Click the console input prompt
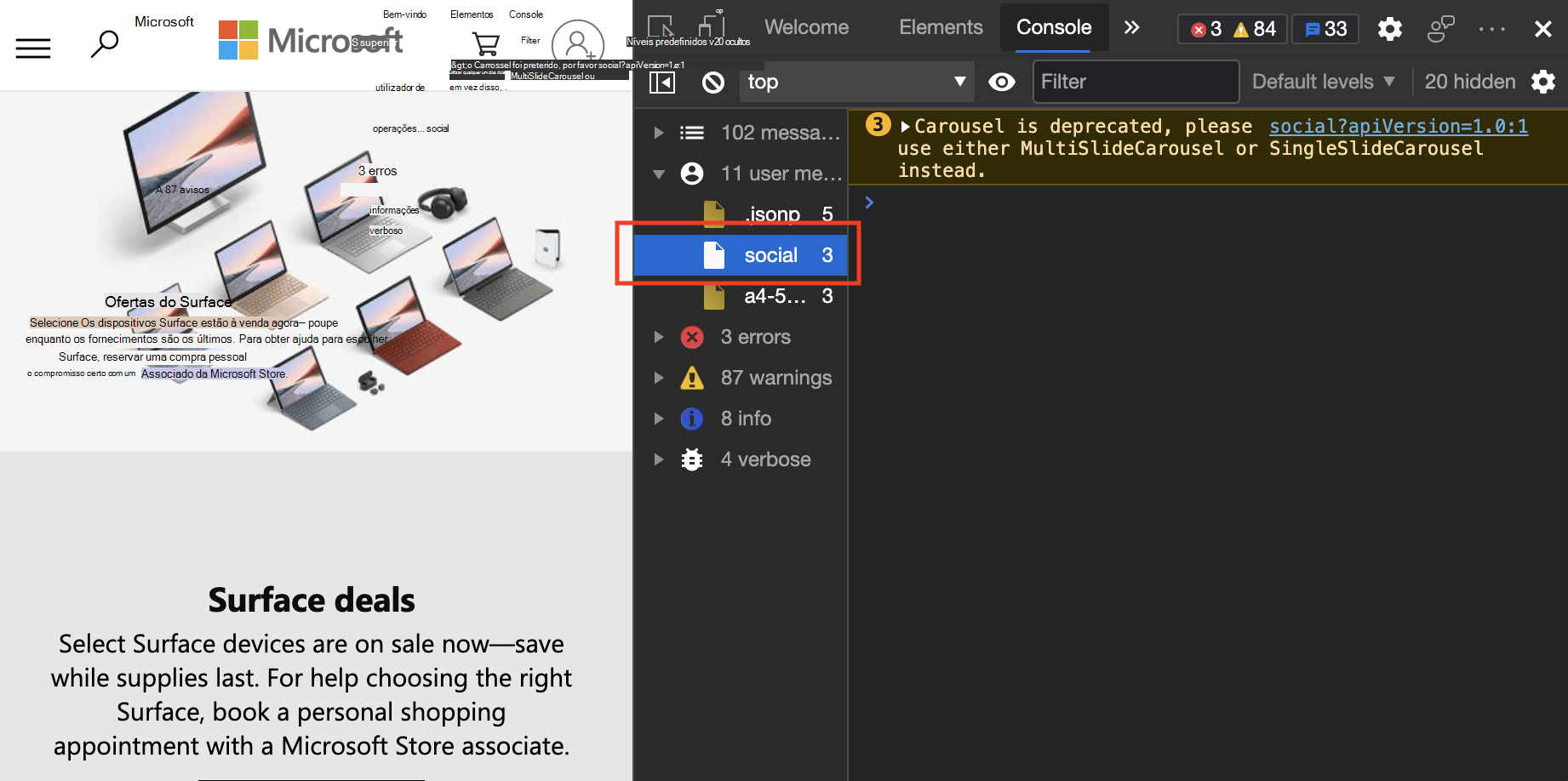The width and height of the screenshot is (1568, 781). tap(1209, 202)
